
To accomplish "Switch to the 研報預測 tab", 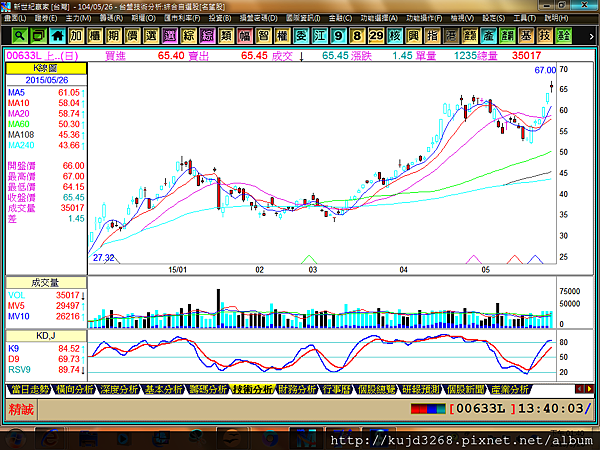I will tap(421, 390).
